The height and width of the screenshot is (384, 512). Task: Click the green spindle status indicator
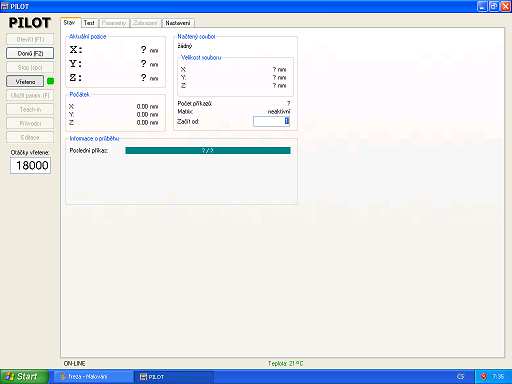point(51,81)
